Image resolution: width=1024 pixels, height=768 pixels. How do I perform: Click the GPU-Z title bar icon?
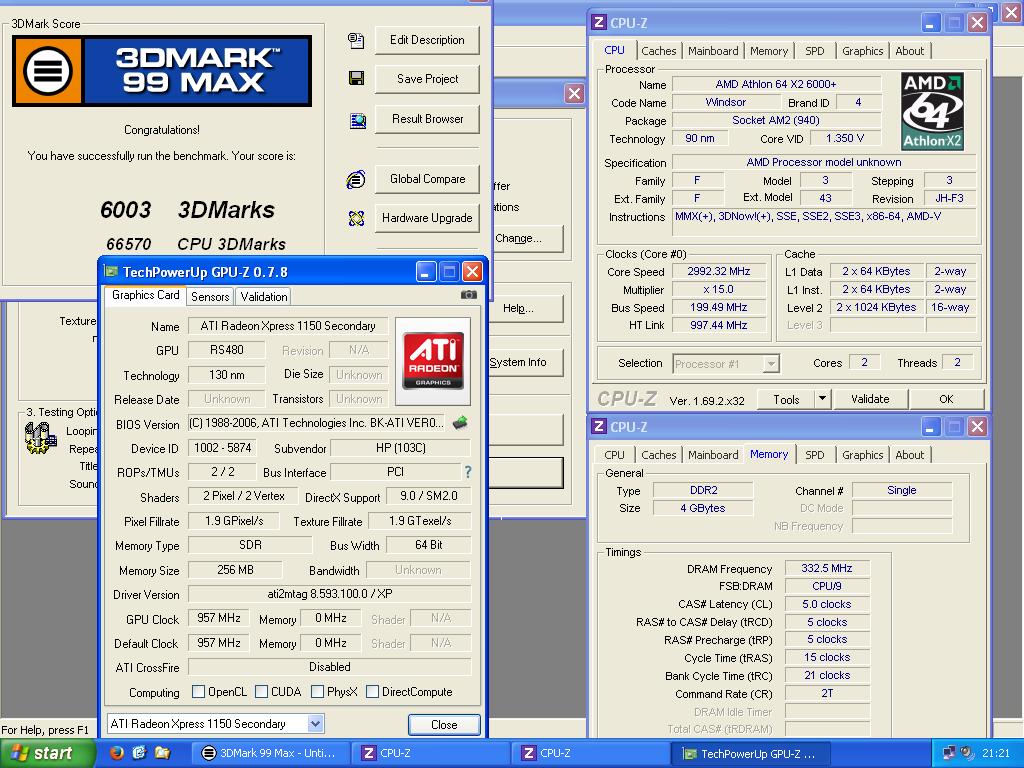click(112, 272)
